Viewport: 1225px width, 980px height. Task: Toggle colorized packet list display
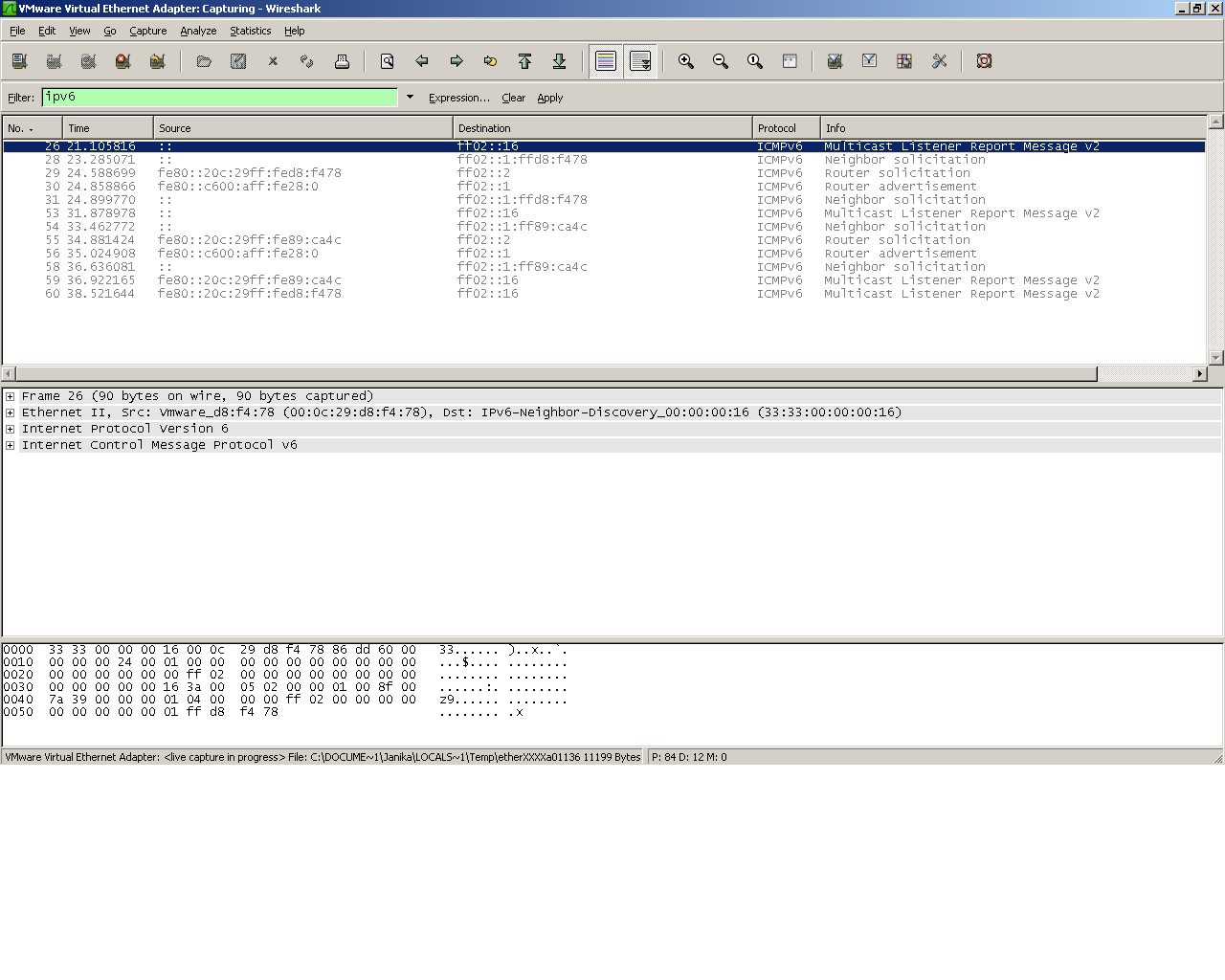605,61
